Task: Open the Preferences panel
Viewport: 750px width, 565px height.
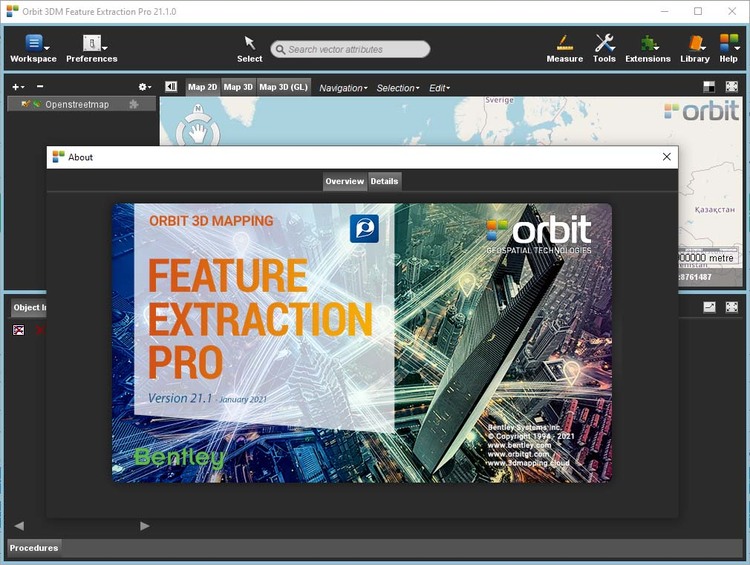Action: coord(92,47)
